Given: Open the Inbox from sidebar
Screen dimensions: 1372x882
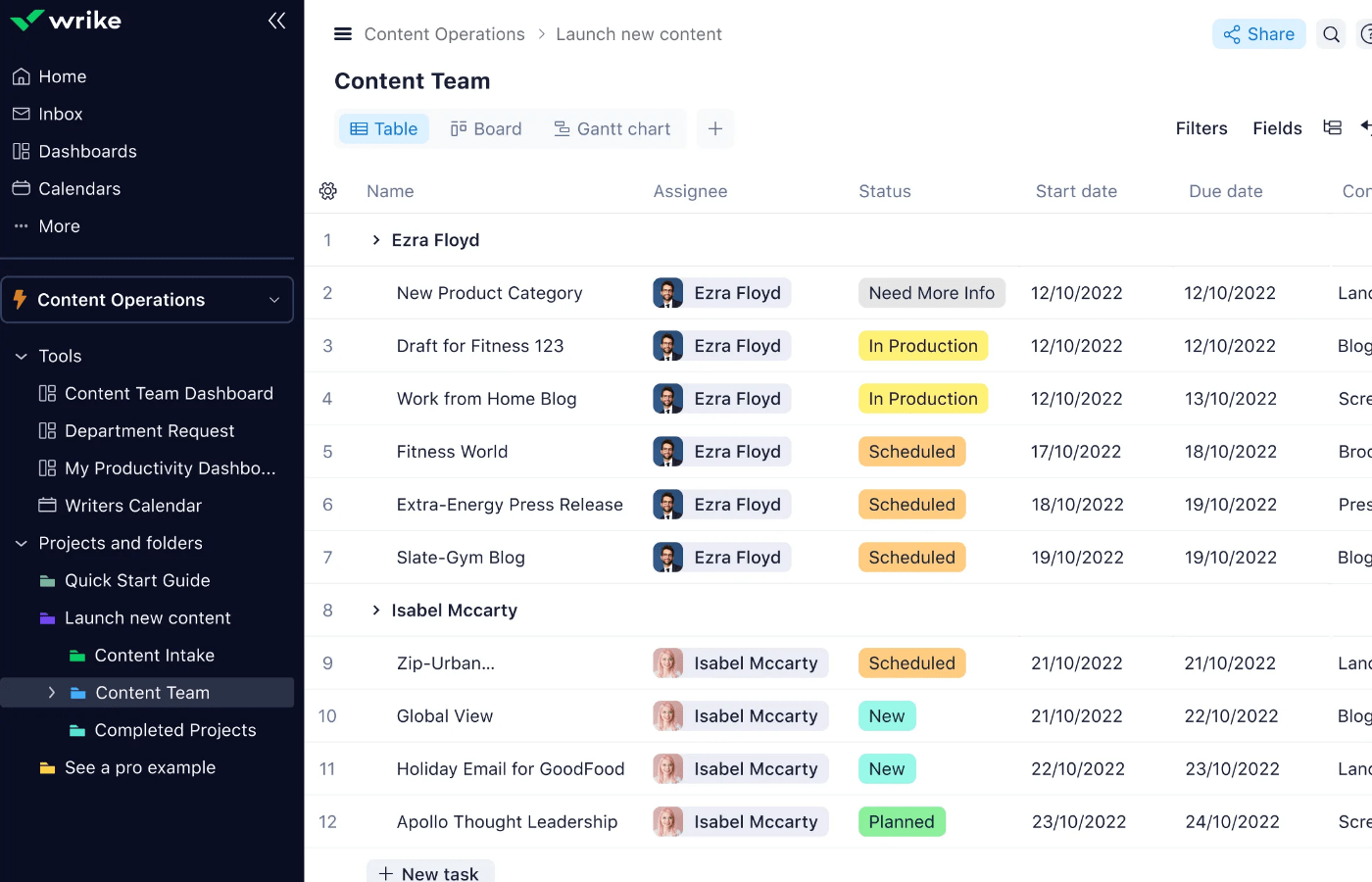Looking at the screenshot, I should 60,114.
